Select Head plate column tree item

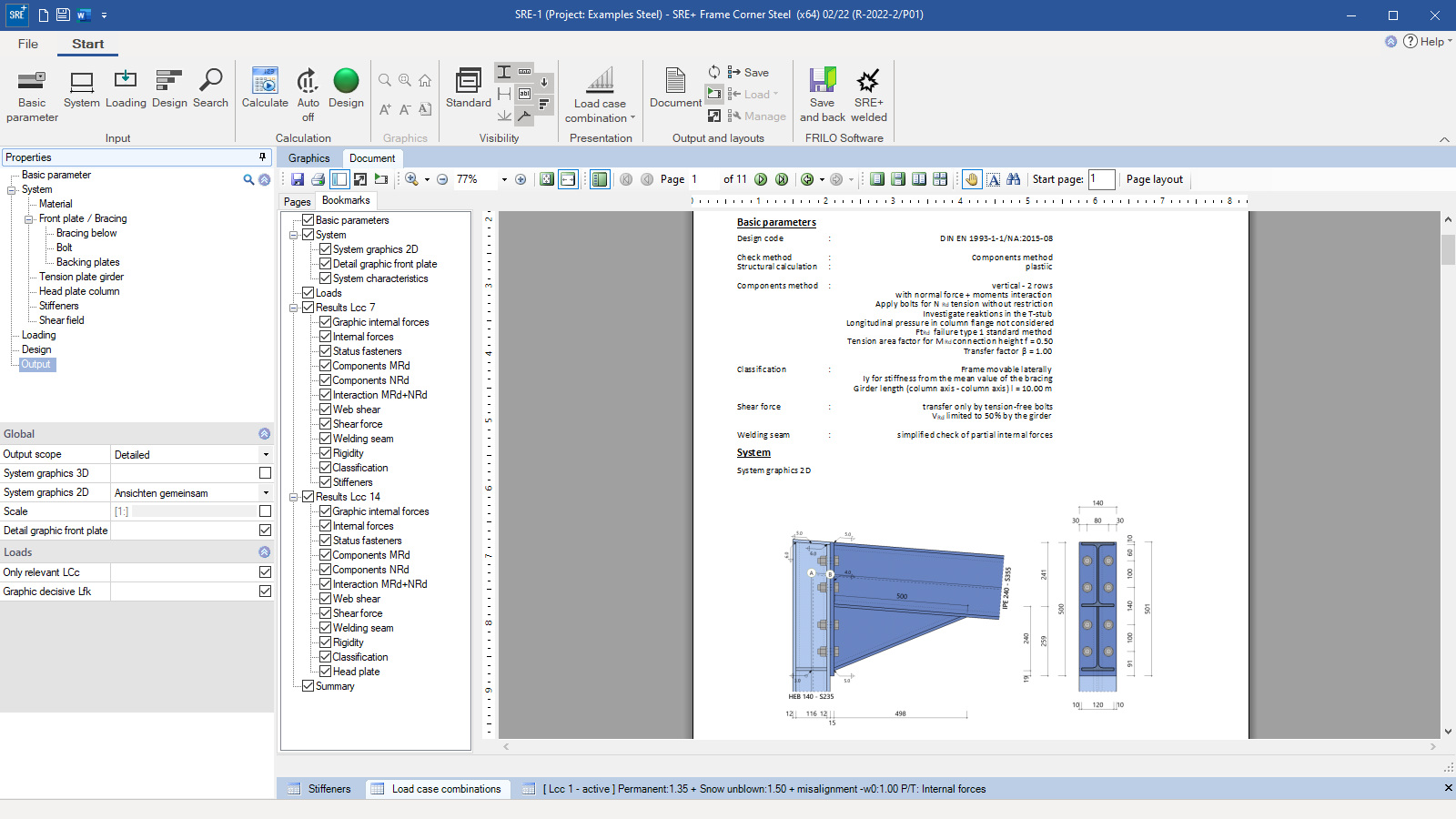[79, 291]
